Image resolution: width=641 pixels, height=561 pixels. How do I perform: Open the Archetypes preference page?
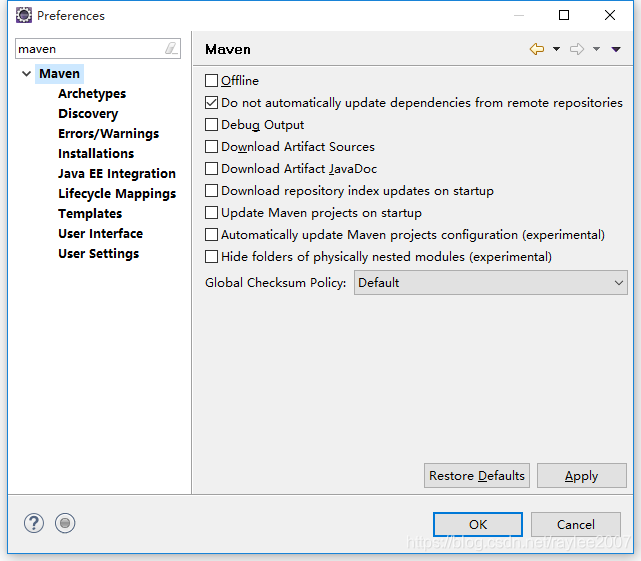click(x=92, y=94)
